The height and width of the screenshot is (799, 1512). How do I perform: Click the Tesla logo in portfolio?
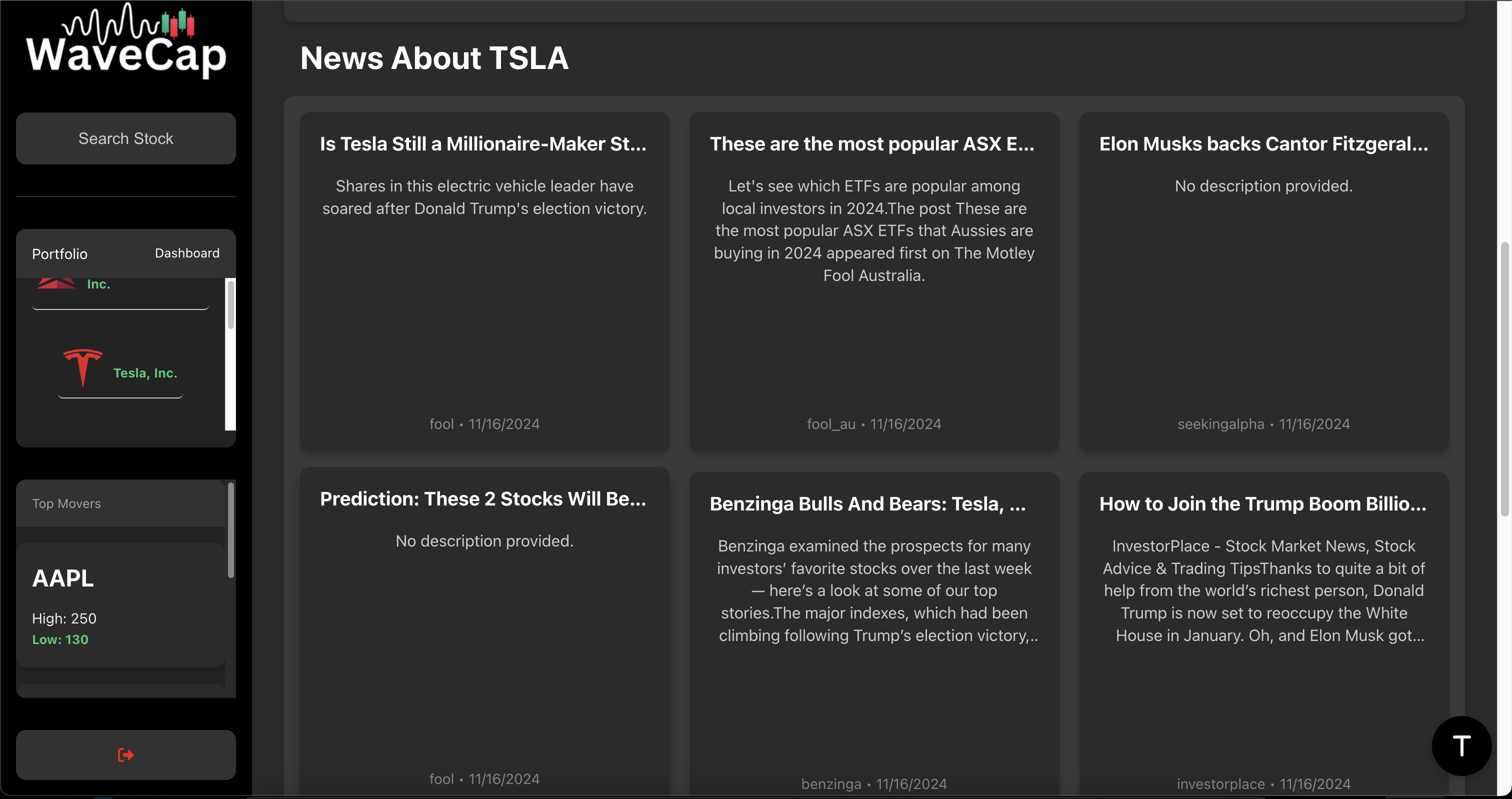coord(83,368)
